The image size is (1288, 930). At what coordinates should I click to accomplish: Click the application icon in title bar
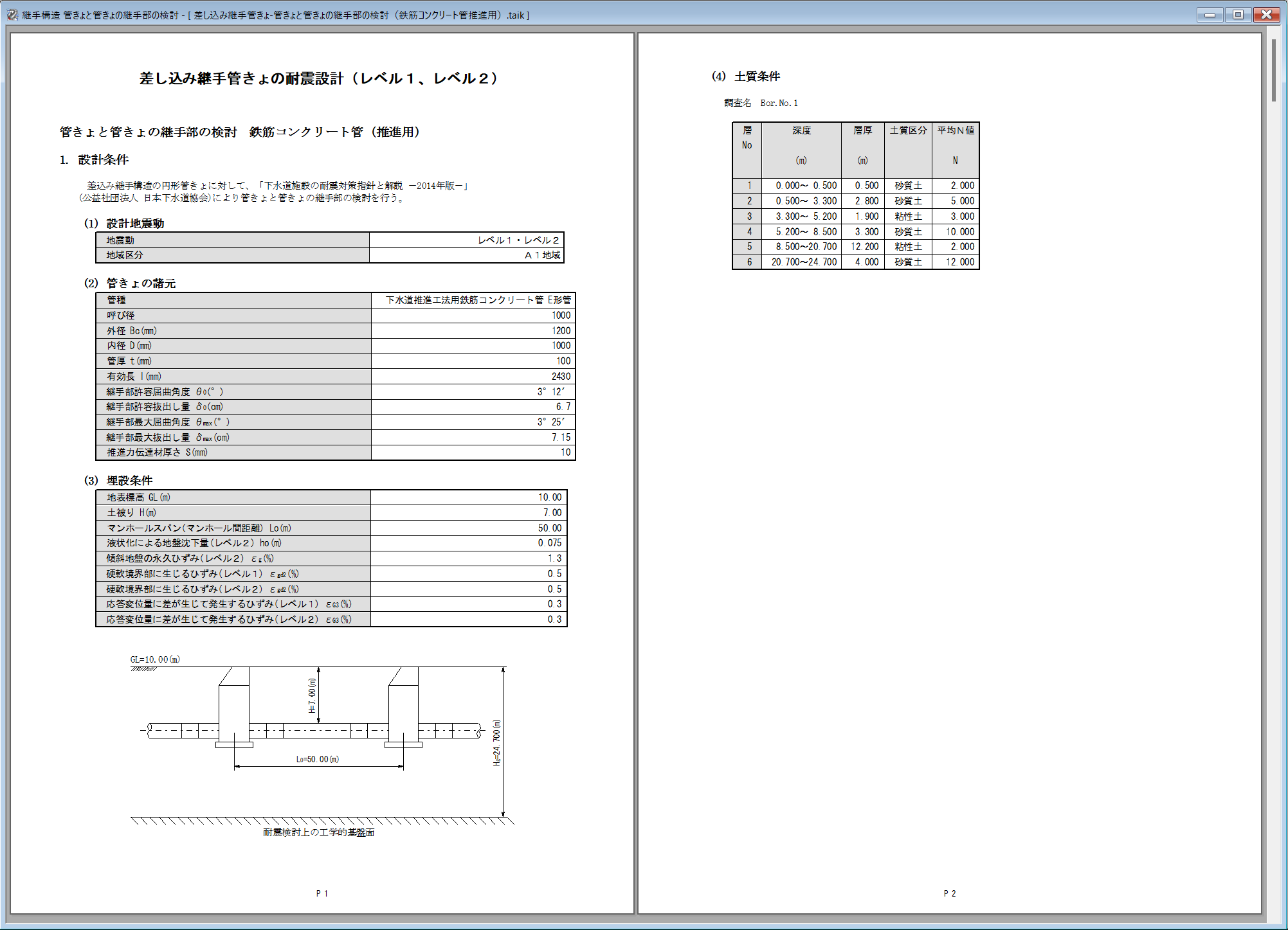pos(12,15)
